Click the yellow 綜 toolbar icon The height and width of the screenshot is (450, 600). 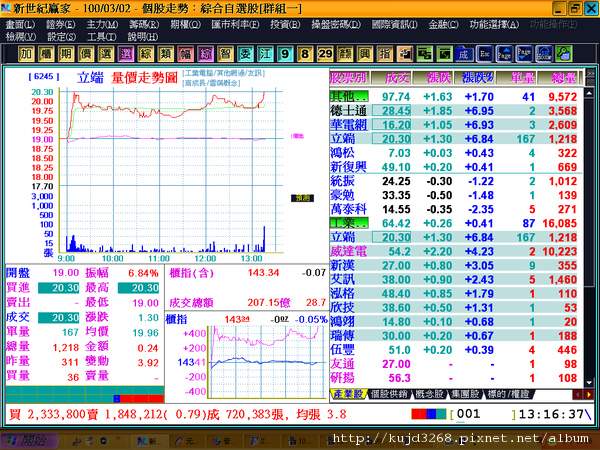coord(145,54)
